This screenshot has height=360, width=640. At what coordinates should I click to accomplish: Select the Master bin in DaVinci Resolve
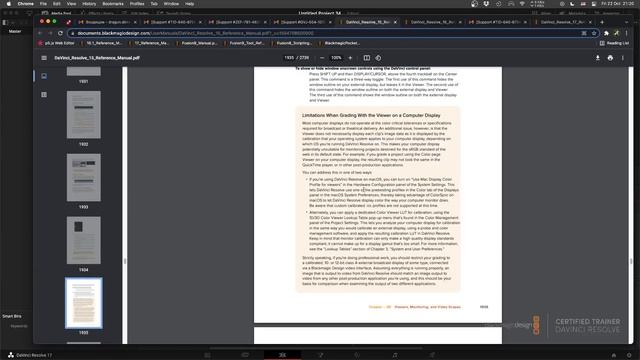tap(15, 31)
